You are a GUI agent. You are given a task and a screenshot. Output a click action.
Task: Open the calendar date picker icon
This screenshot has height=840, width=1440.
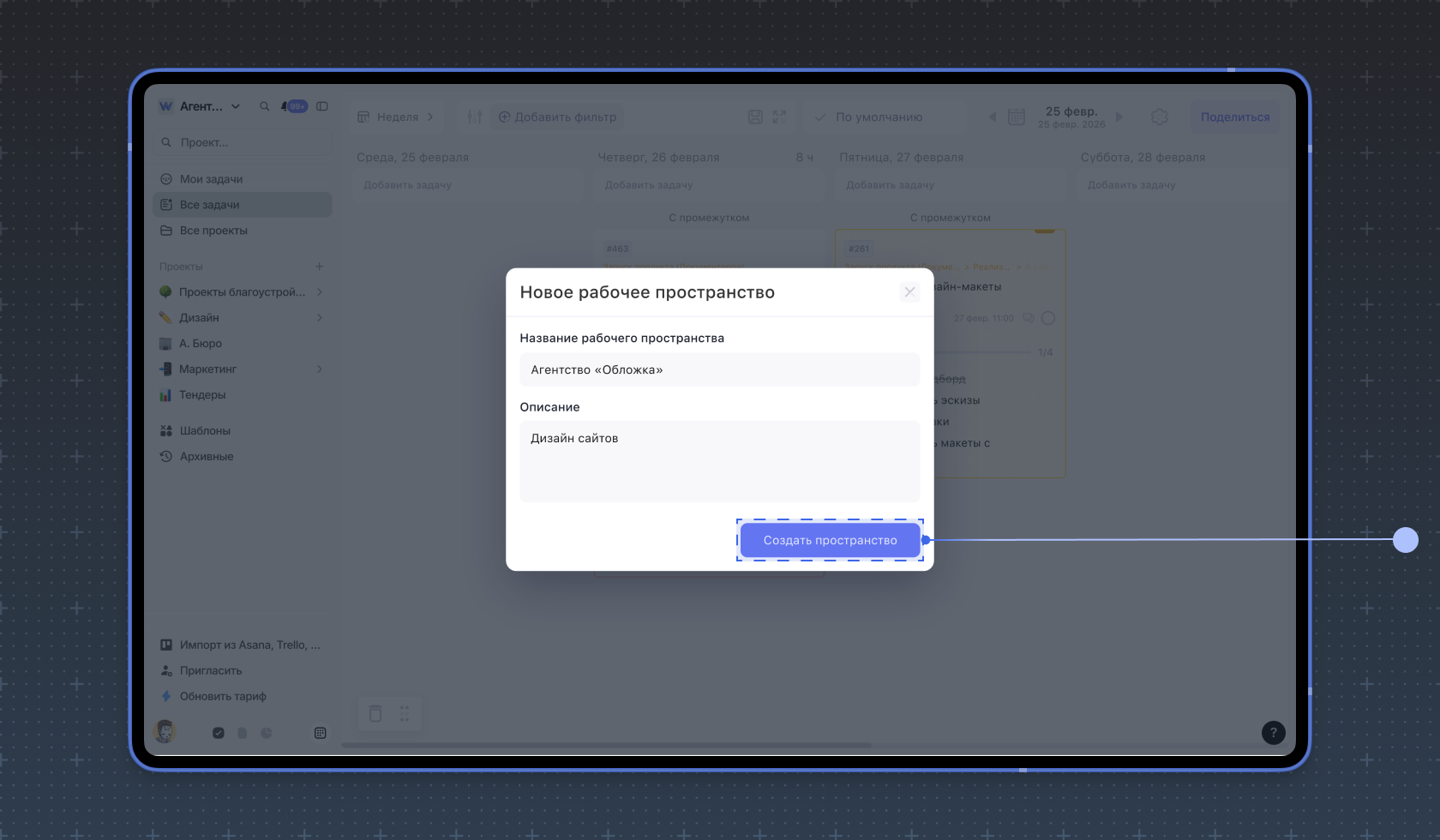pyautogui.click(x=1017, y=117)
